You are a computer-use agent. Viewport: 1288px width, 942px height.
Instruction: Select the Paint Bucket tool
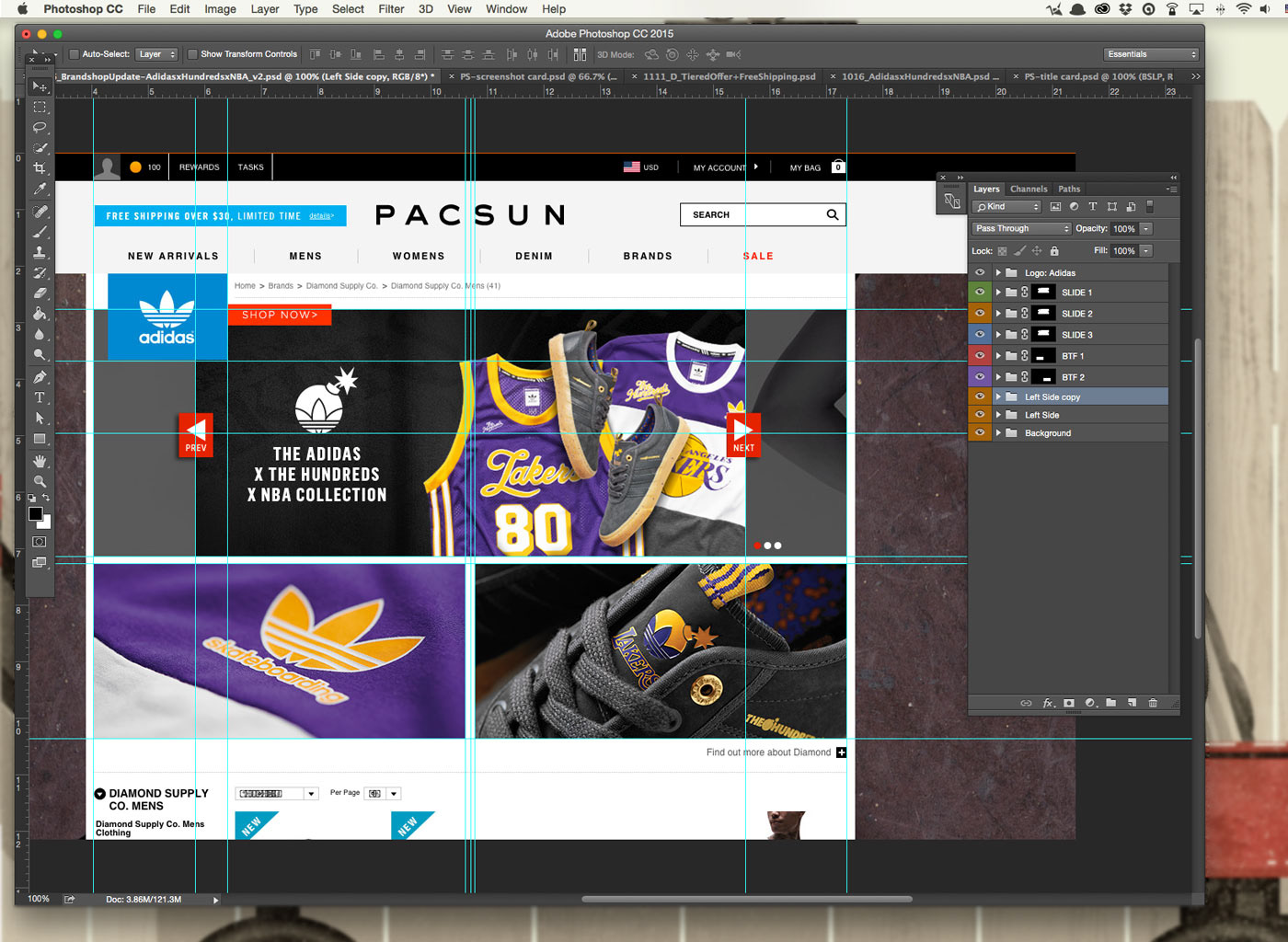[x=40, y=314]
